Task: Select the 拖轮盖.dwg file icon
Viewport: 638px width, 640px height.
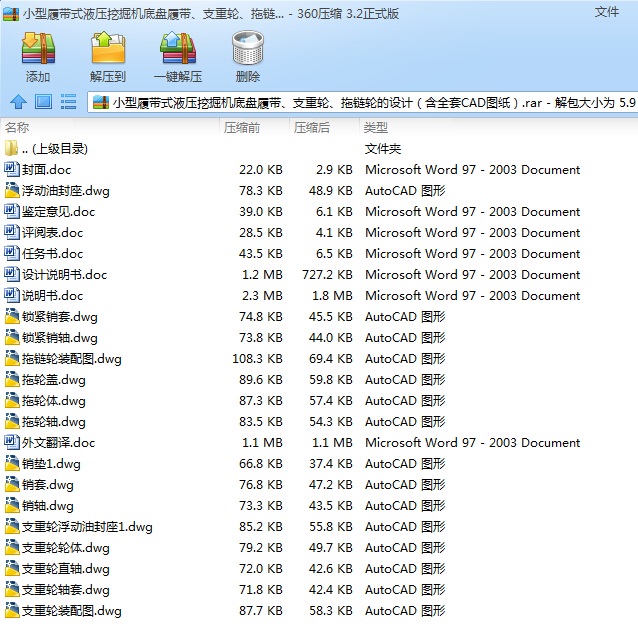Action: (12, 379)
